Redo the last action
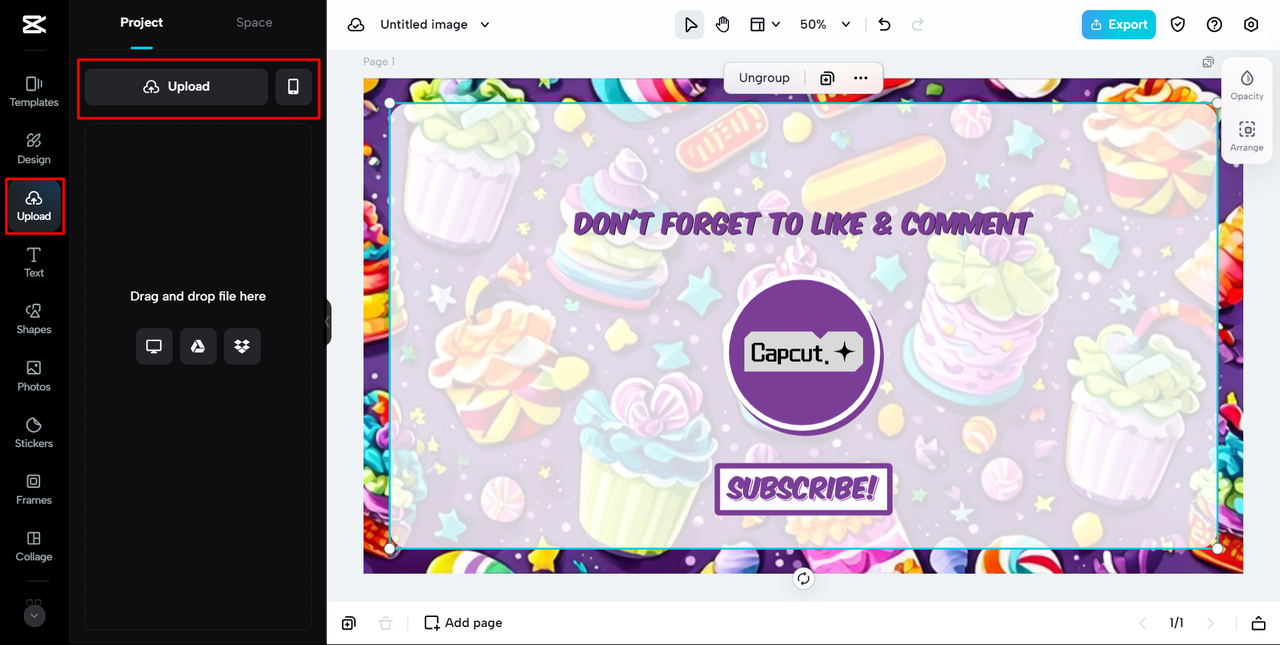 click(918, 25)
